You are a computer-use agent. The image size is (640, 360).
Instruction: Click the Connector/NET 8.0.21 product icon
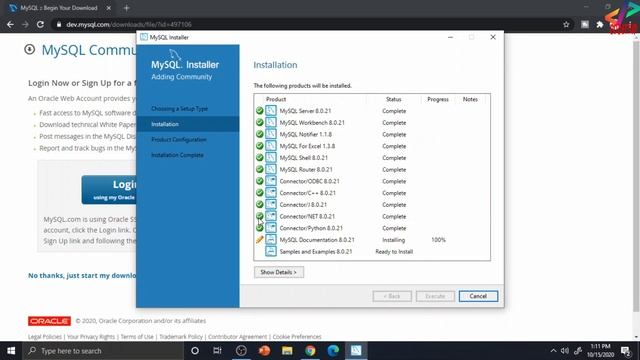271,216
